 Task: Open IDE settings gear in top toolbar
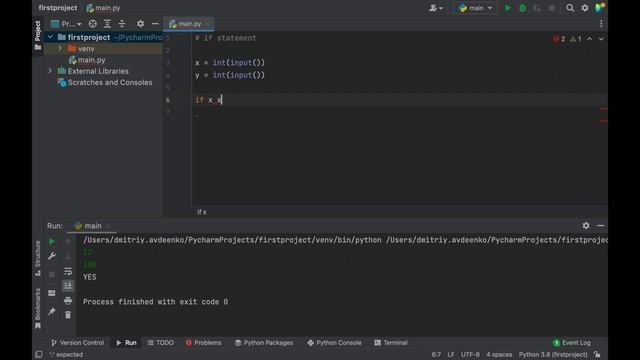tap(585, 8)
